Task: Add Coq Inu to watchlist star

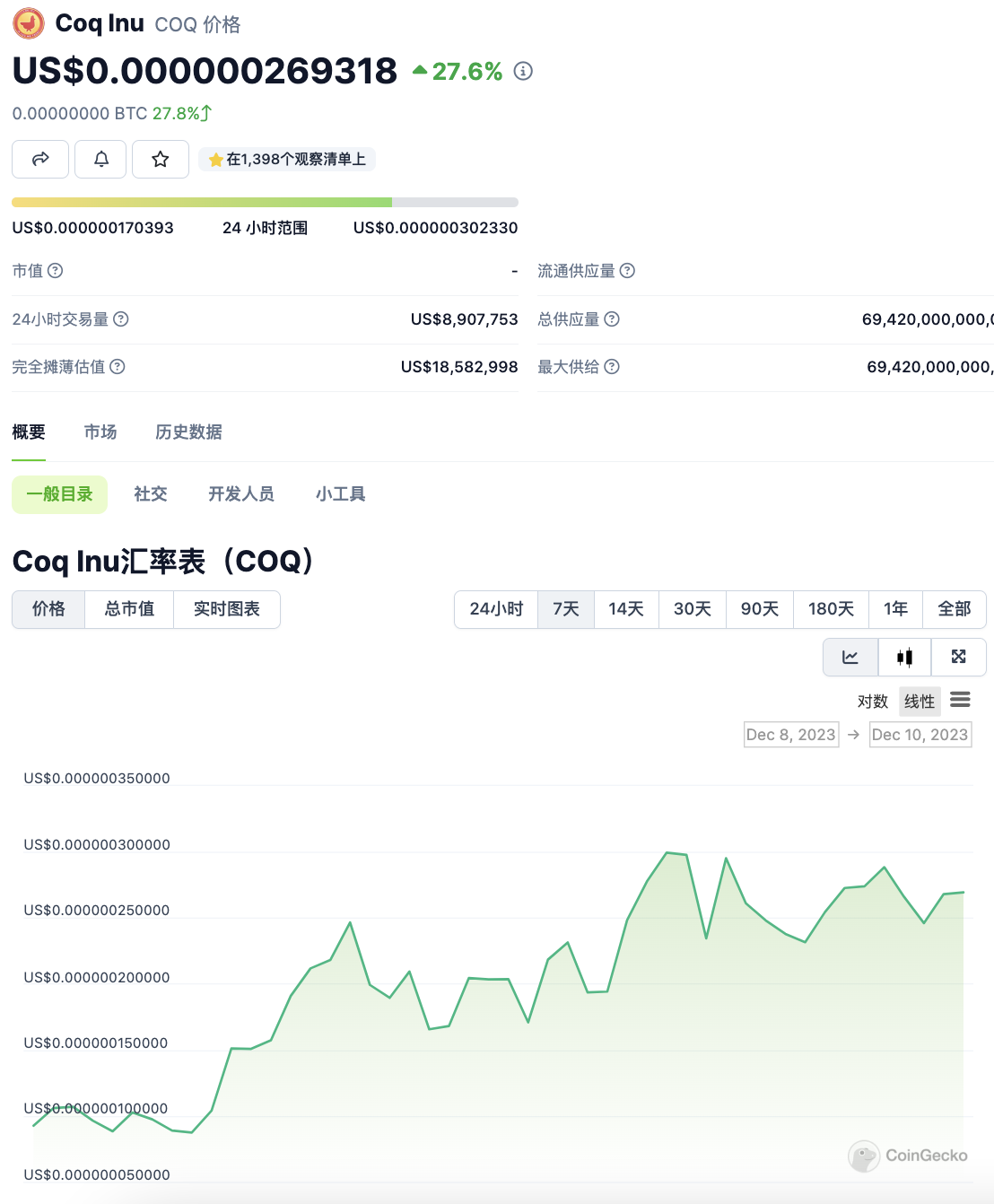Action: point(161,159)
